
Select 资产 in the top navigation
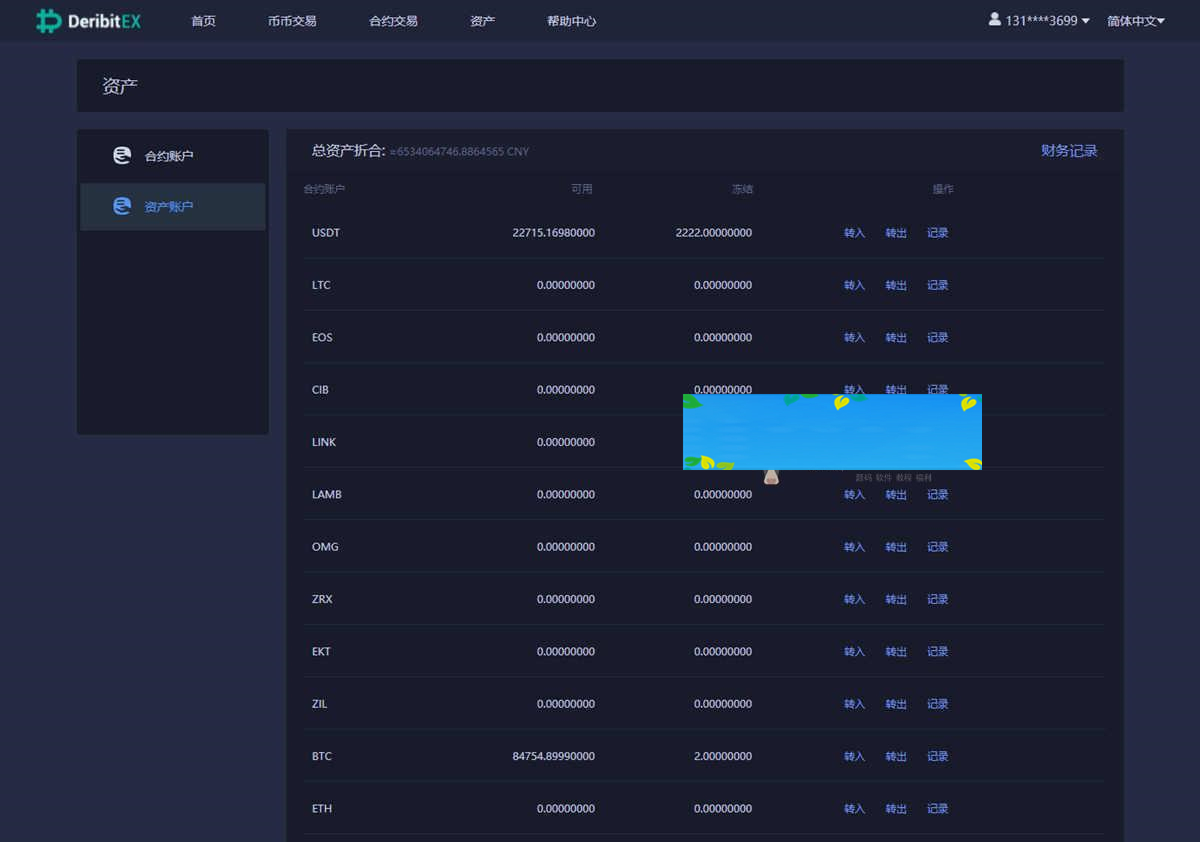click(482, 21)
